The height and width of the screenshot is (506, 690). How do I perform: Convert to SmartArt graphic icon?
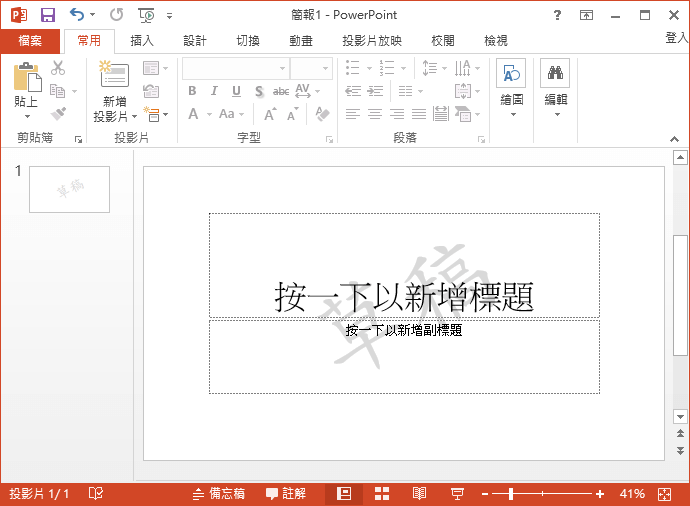coord(467,114)
